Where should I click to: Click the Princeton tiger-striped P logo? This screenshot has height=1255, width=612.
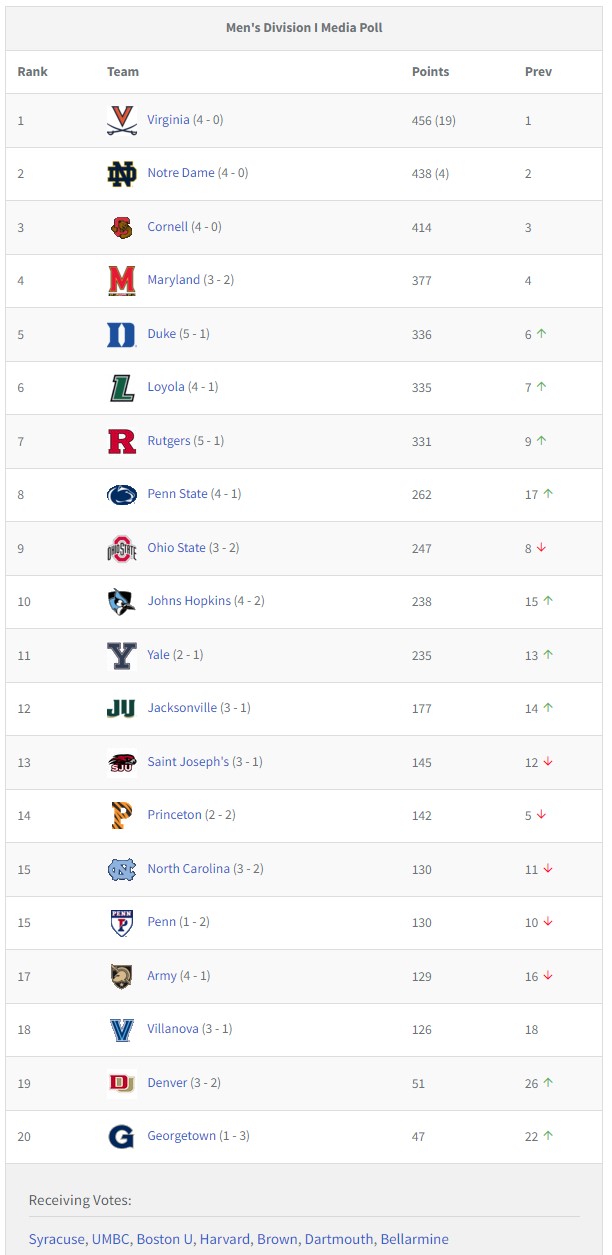coord(122,816)
